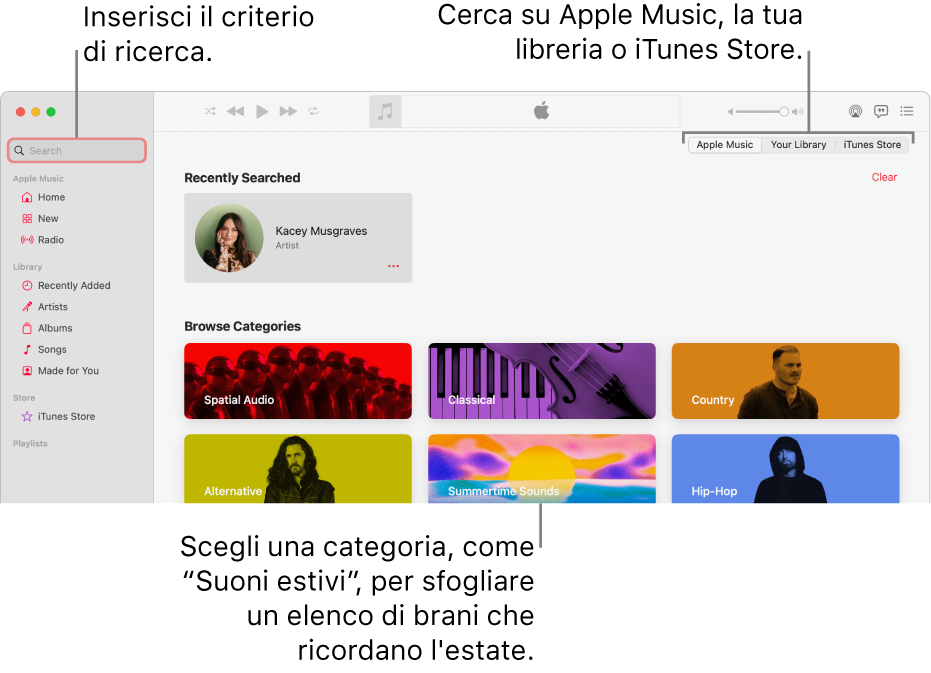The width and height of the screenshot is (931, 673).
Task: Click the Albums icon
Action: coord(27,328)
